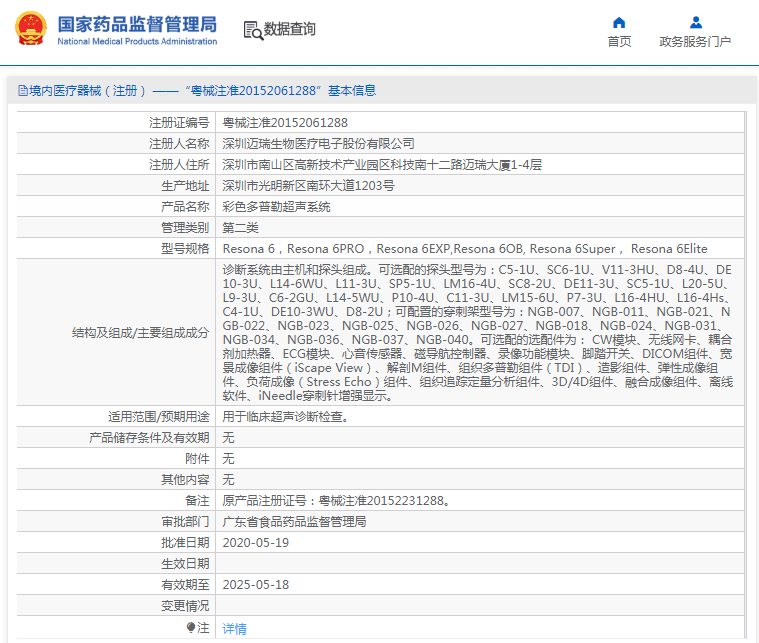
Task: Click the 生产地址 label
Action: (185, 185)
